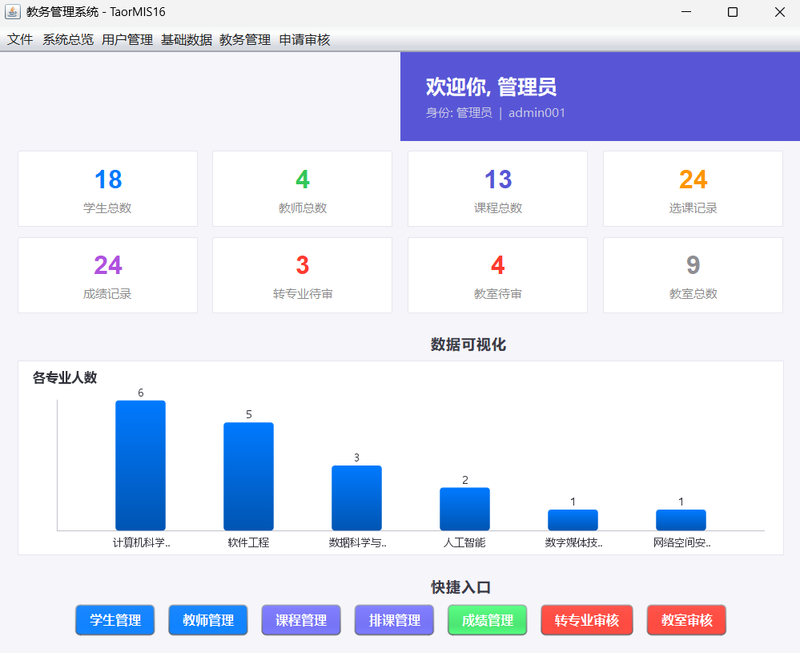Open the 系统总览 menu
The height and width of the screenshot is (653, 800).
click(x=68, y=39)
